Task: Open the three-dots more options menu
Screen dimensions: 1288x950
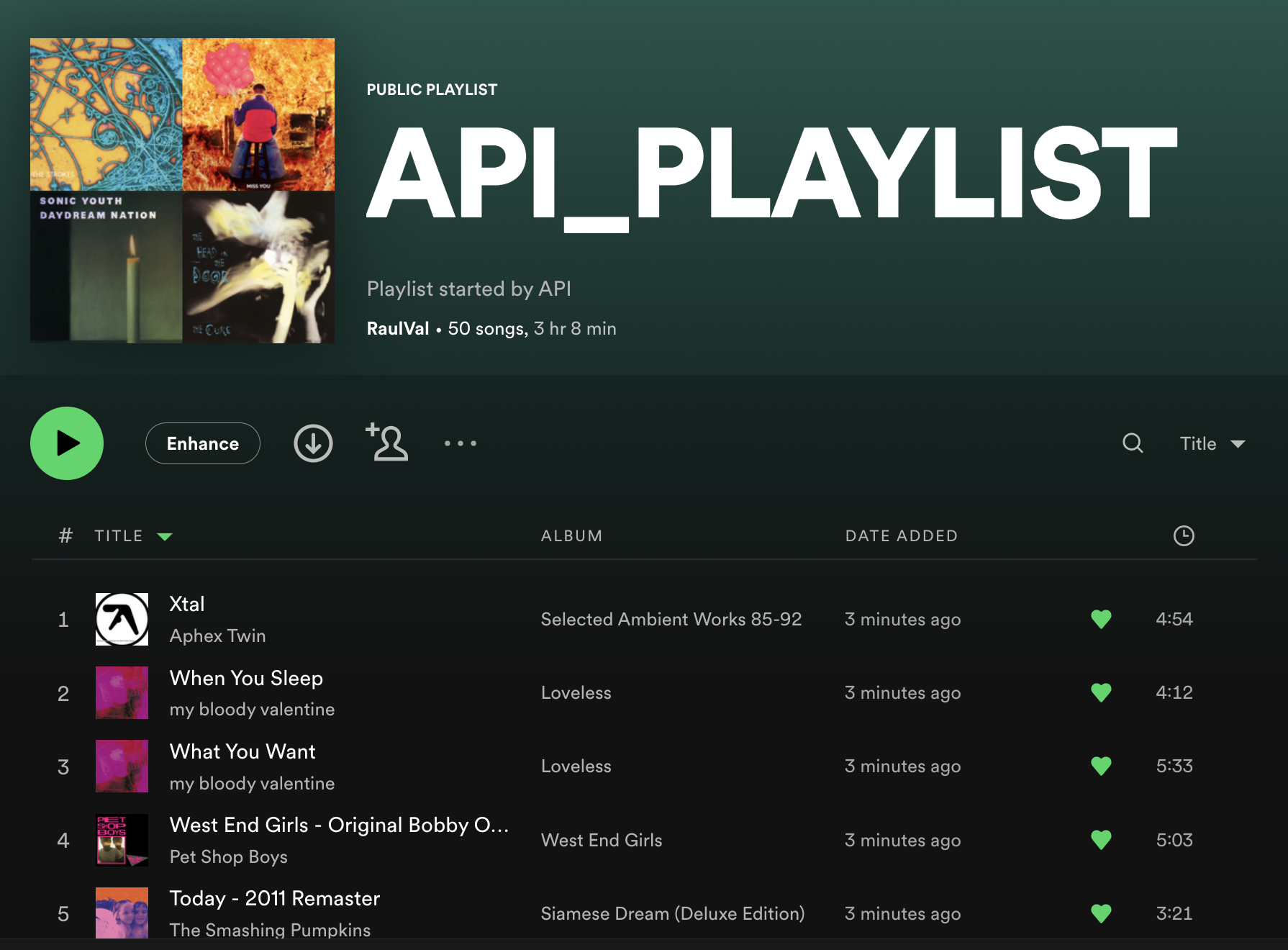Action: point(461,443)
